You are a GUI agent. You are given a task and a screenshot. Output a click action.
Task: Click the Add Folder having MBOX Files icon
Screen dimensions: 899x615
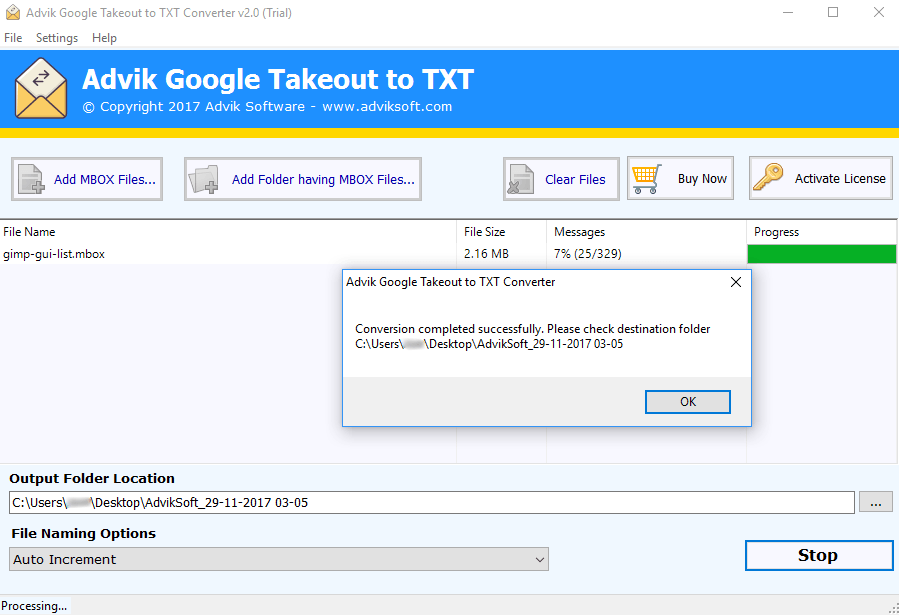204,179
